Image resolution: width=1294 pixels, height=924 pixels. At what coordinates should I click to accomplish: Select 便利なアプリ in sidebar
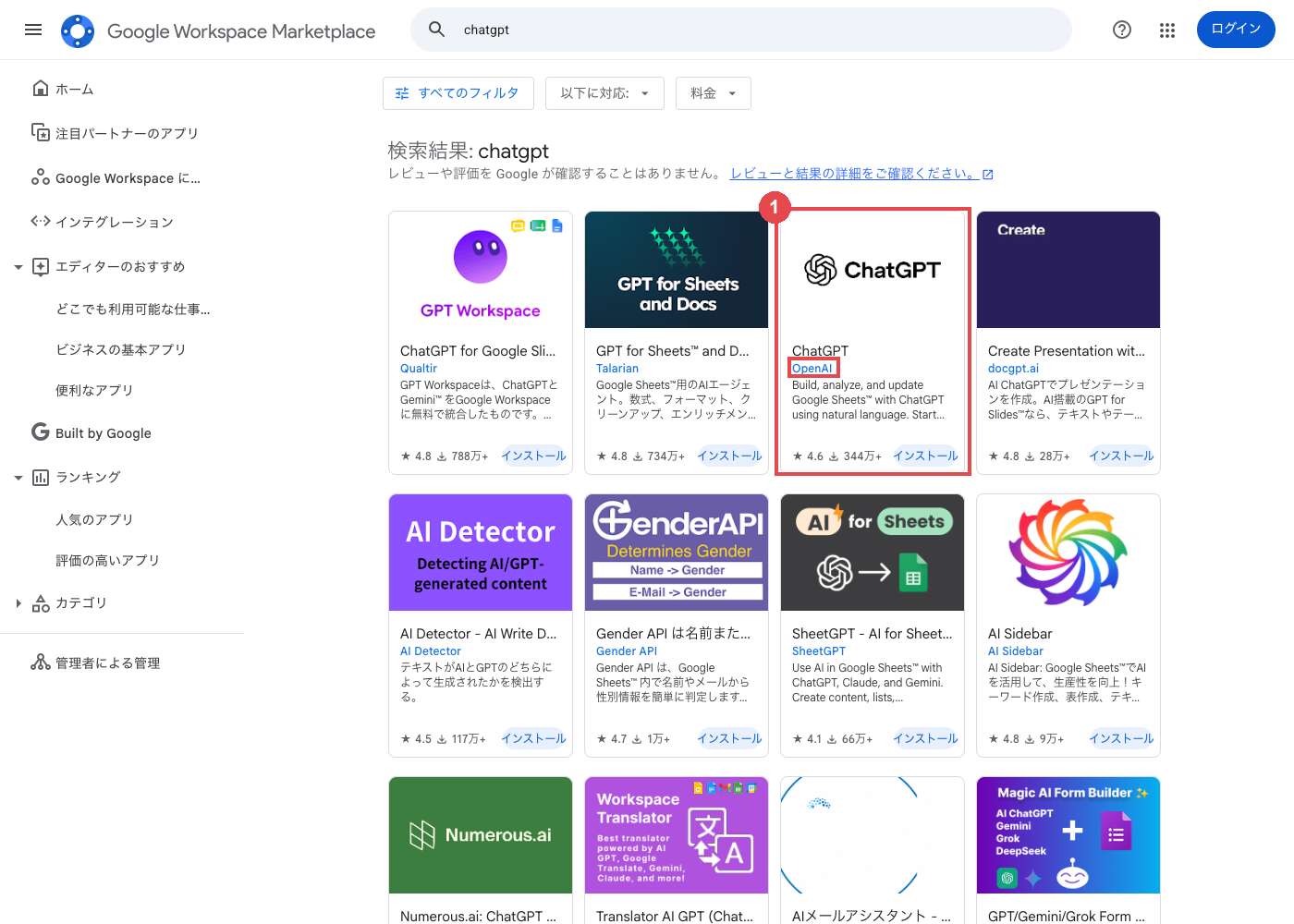[x=94, y=390]
